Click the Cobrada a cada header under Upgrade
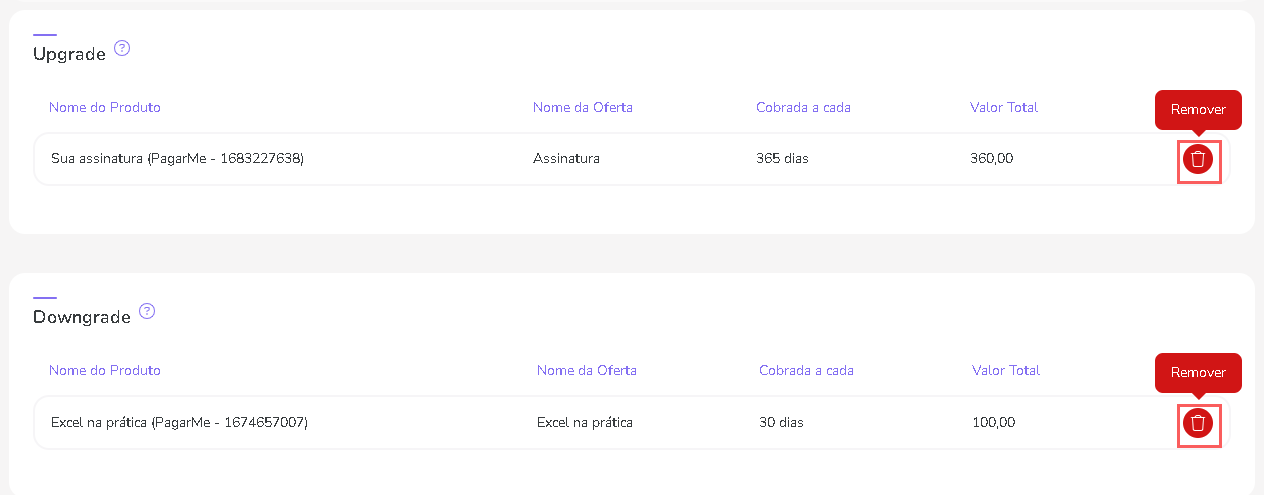 804,107
